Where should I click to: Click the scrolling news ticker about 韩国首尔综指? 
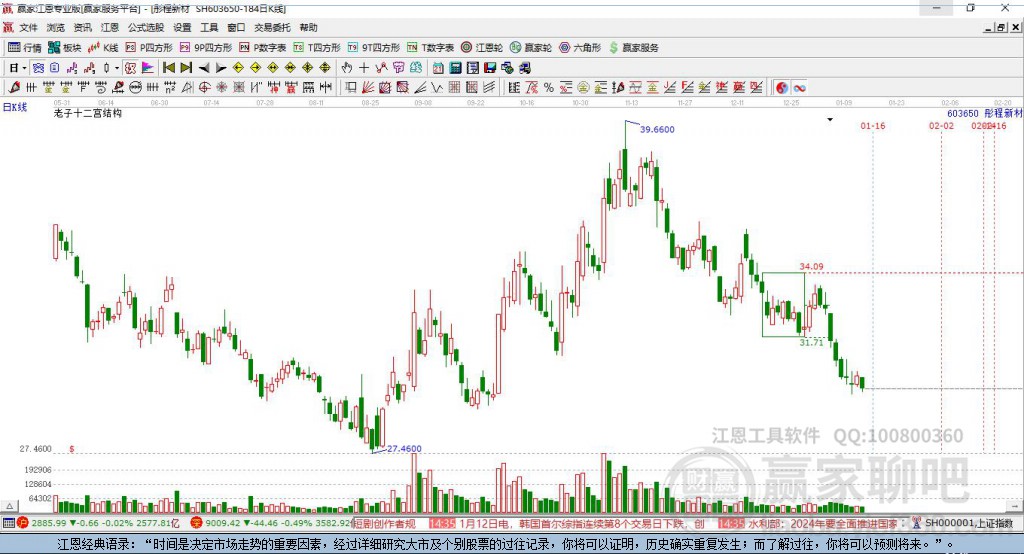(583, 523)
